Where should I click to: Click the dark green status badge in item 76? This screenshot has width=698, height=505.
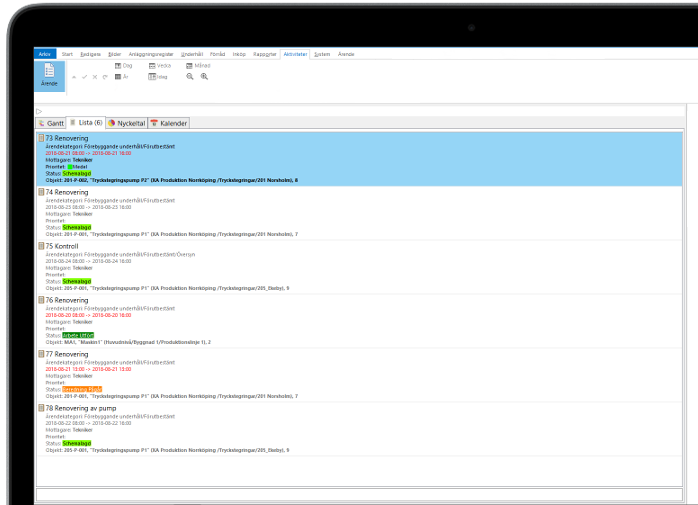tap(78, 335)
